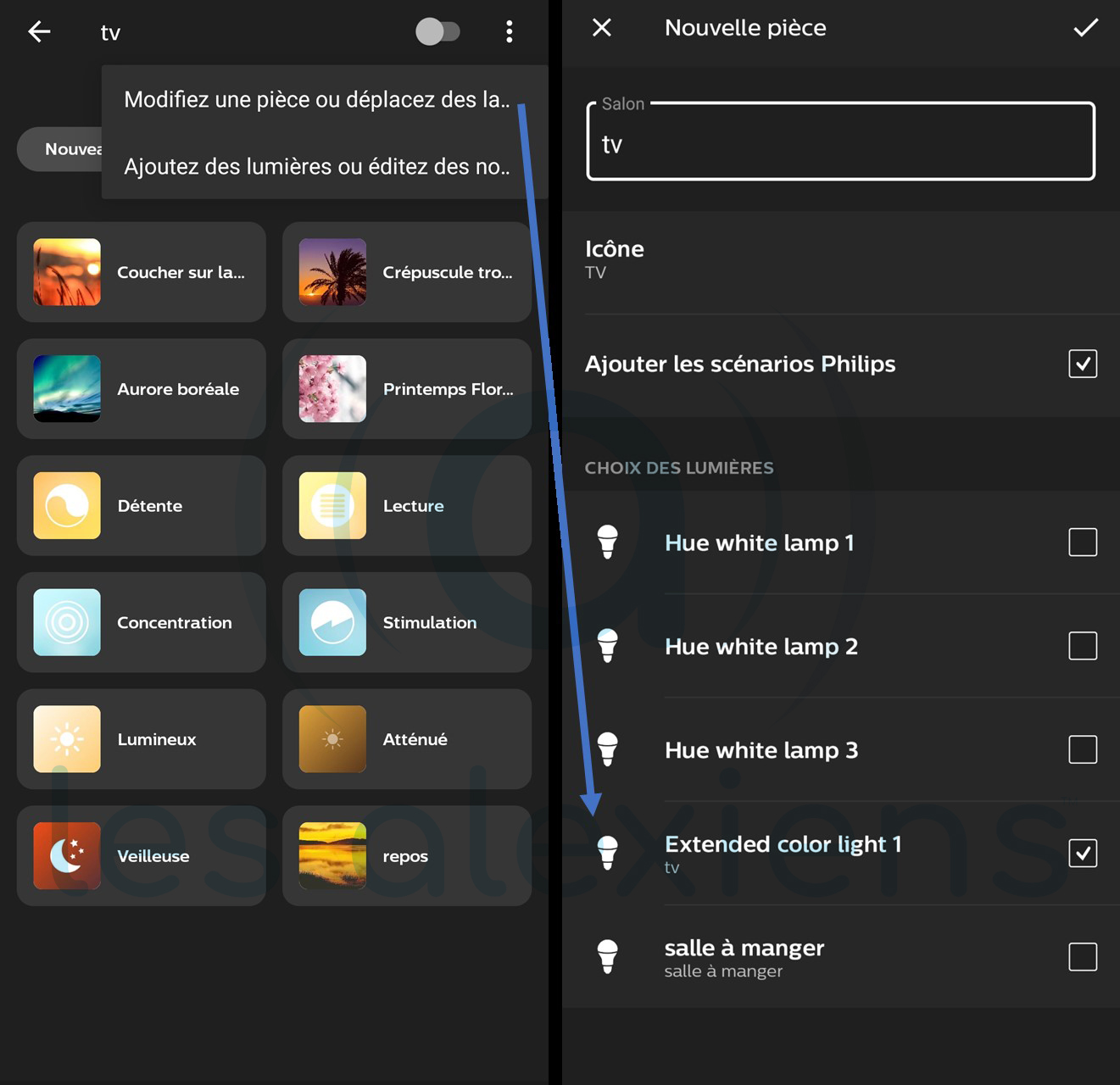Tap the back arrow in tv room
1120x1085 pixels.
39,32
